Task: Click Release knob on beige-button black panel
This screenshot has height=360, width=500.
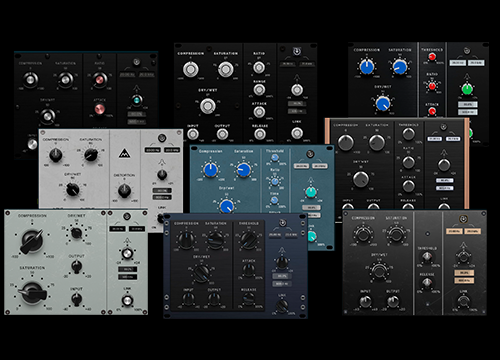Action: (x=427, y=283)
